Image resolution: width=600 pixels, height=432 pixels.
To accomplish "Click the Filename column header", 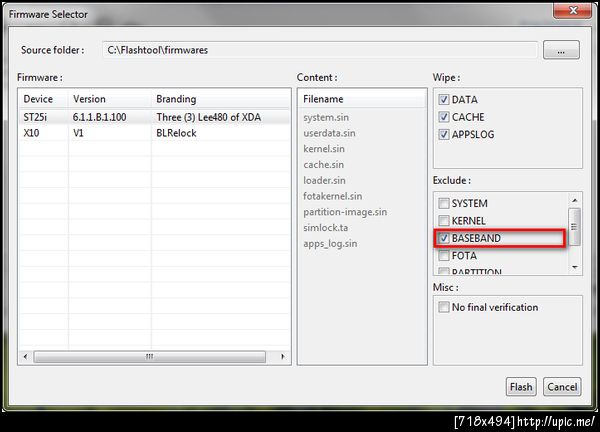I will click(362, 99).
